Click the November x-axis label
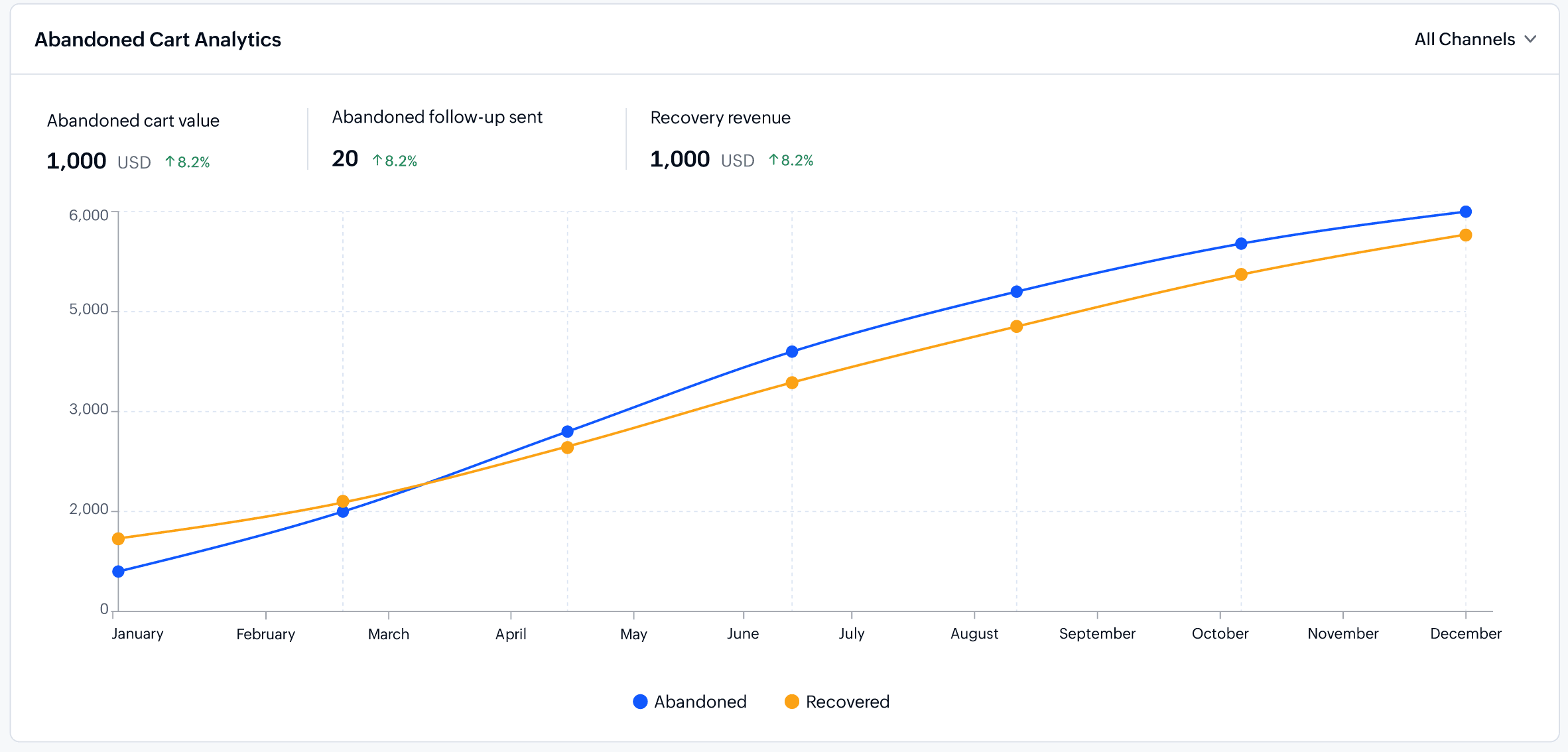This screenshot has height=752, width=1568. tap(1343, 634)
